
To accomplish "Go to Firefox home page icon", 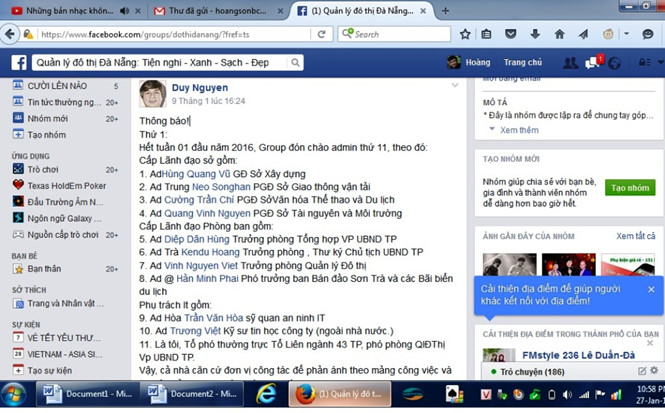I will click(559, 34).
